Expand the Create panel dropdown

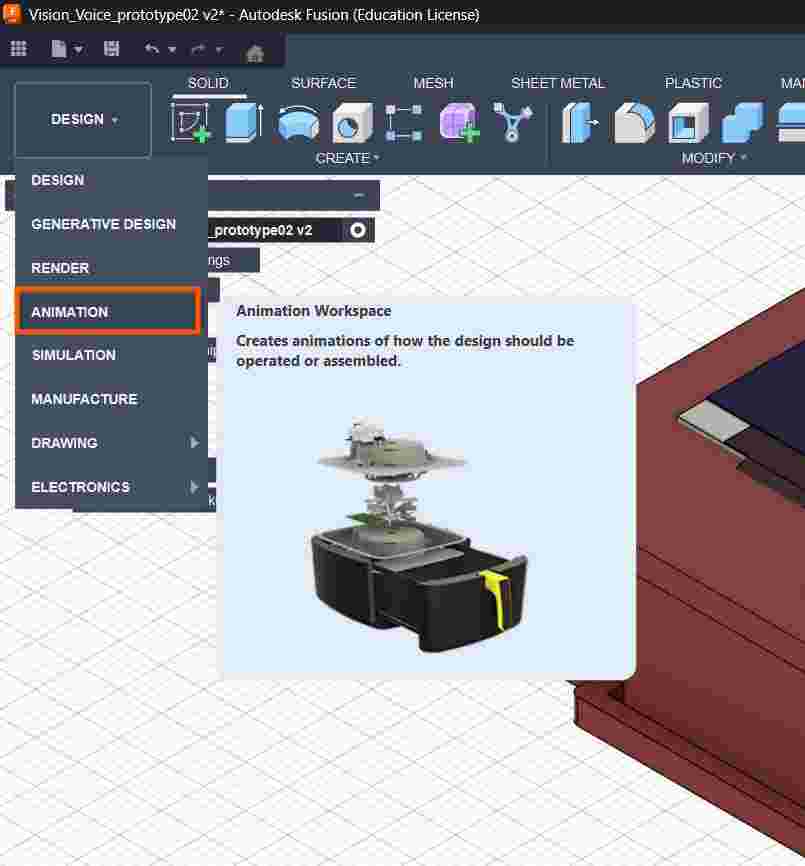click(x=347, y=158)
